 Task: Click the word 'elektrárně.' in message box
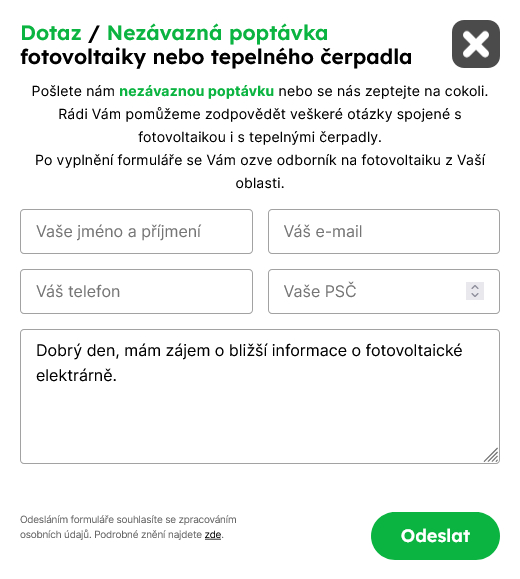(x=76, y=376)
